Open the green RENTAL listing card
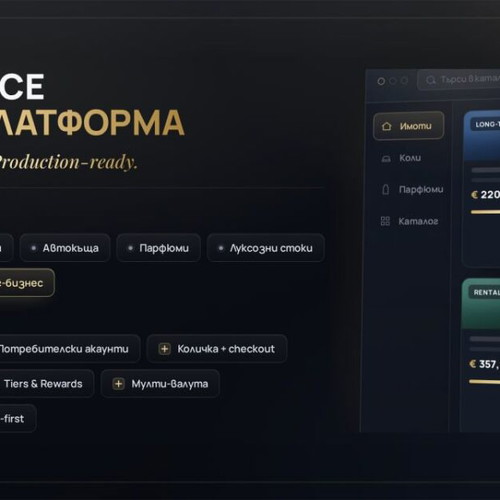Viewport: 500px width, 500px height. [481, 355]
